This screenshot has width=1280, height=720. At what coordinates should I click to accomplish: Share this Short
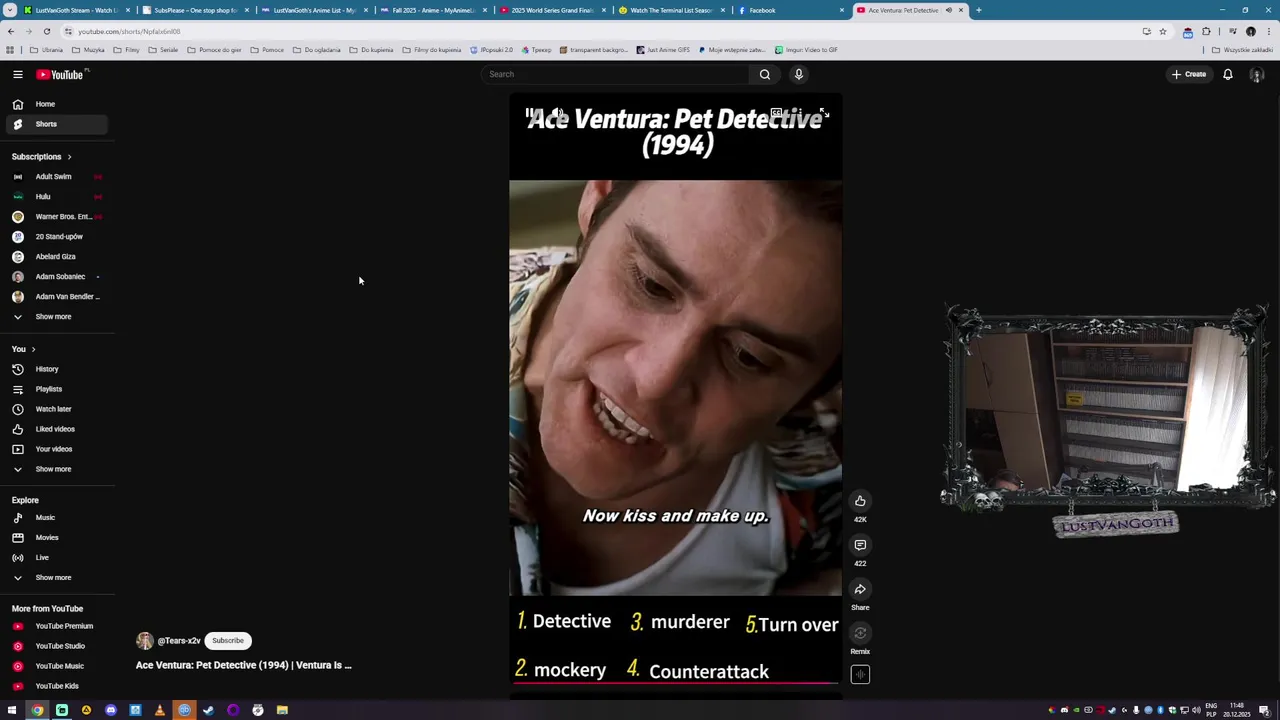pos(860,589)
